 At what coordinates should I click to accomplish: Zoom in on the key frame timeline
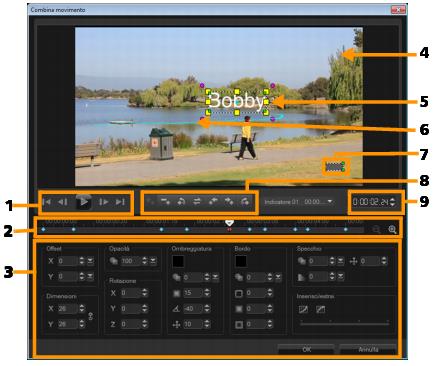(x=392, y=229)
